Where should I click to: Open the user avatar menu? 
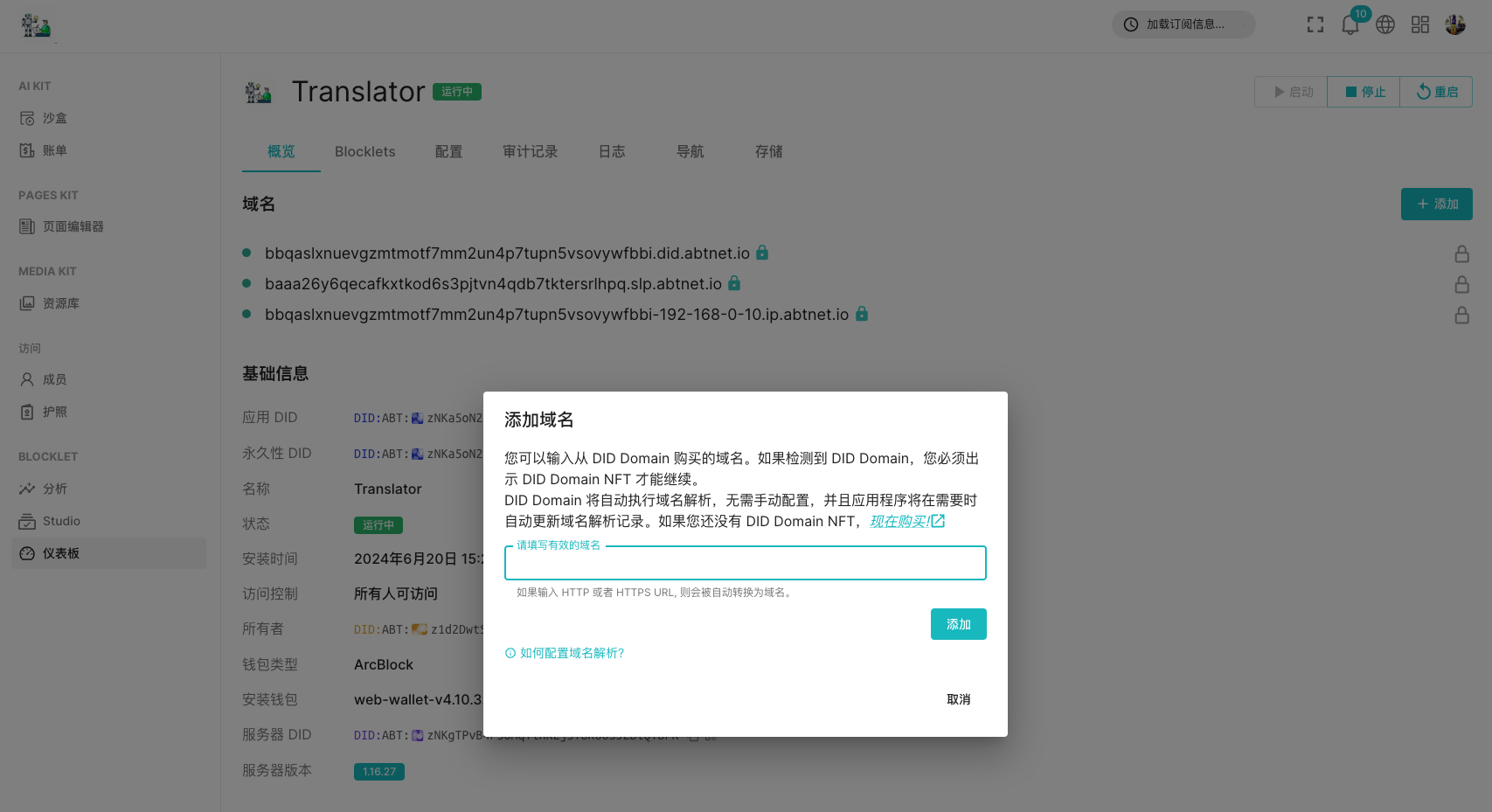coord(1455,24)
